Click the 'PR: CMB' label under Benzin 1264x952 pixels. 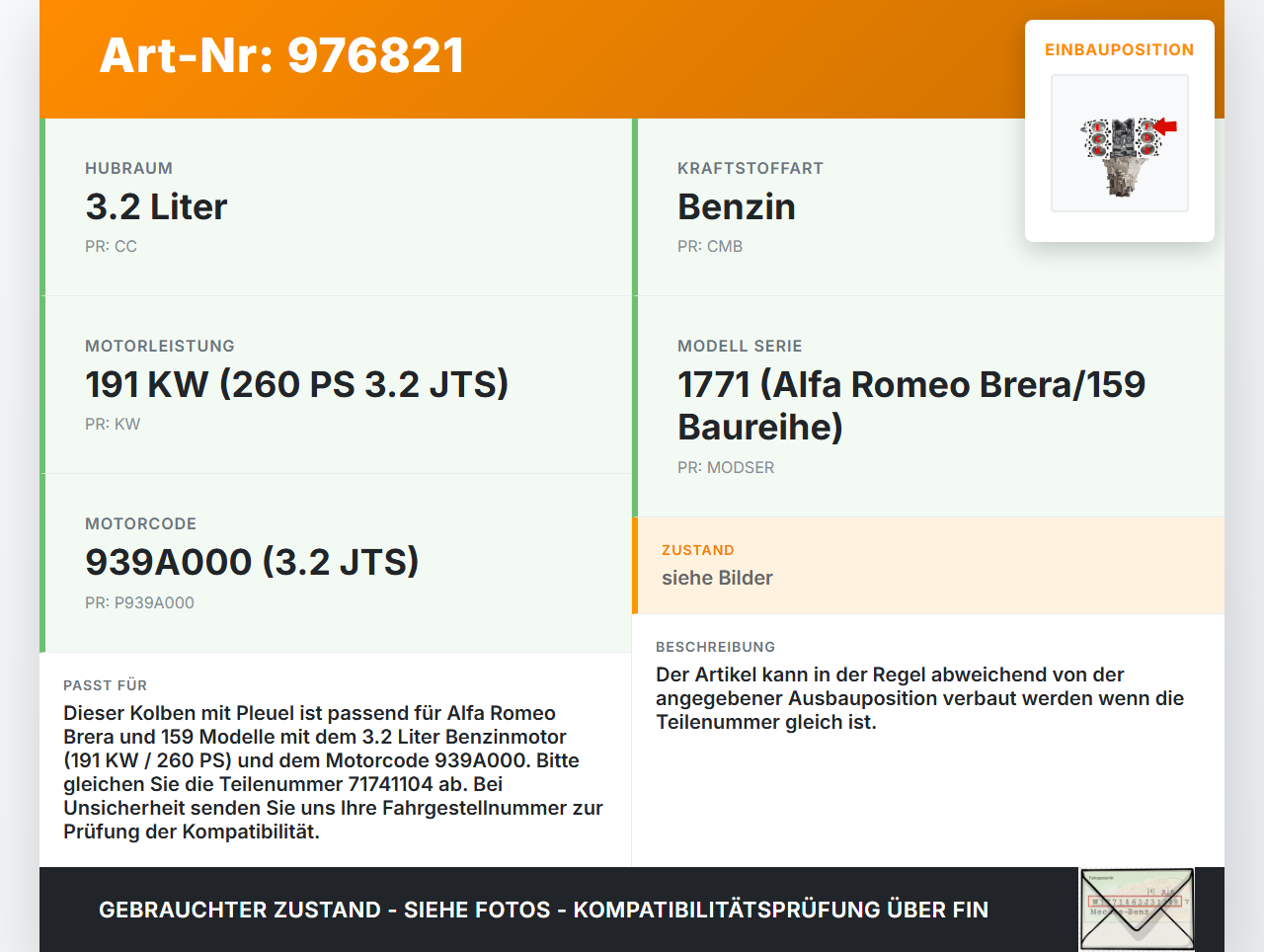pos(709,246)
